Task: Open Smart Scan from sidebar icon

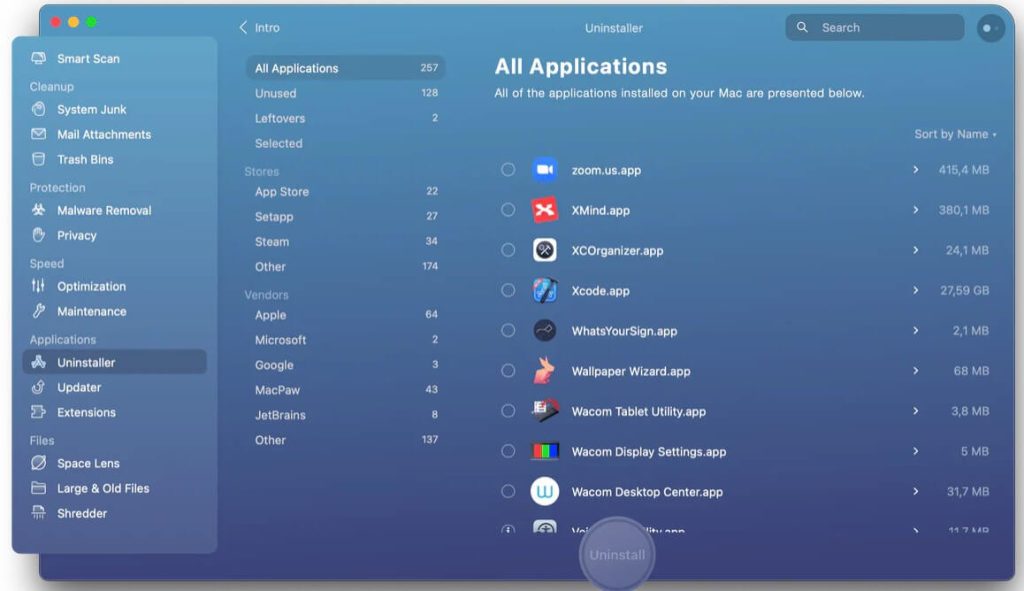Action: click(39, 59)
